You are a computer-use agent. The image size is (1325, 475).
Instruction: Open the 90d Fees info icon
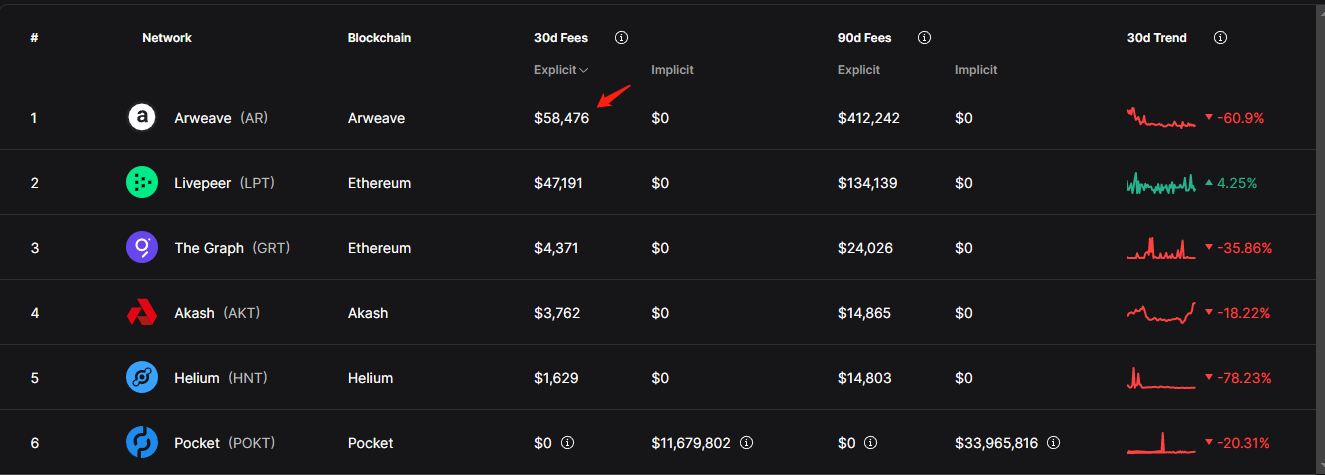coord(924,38)
